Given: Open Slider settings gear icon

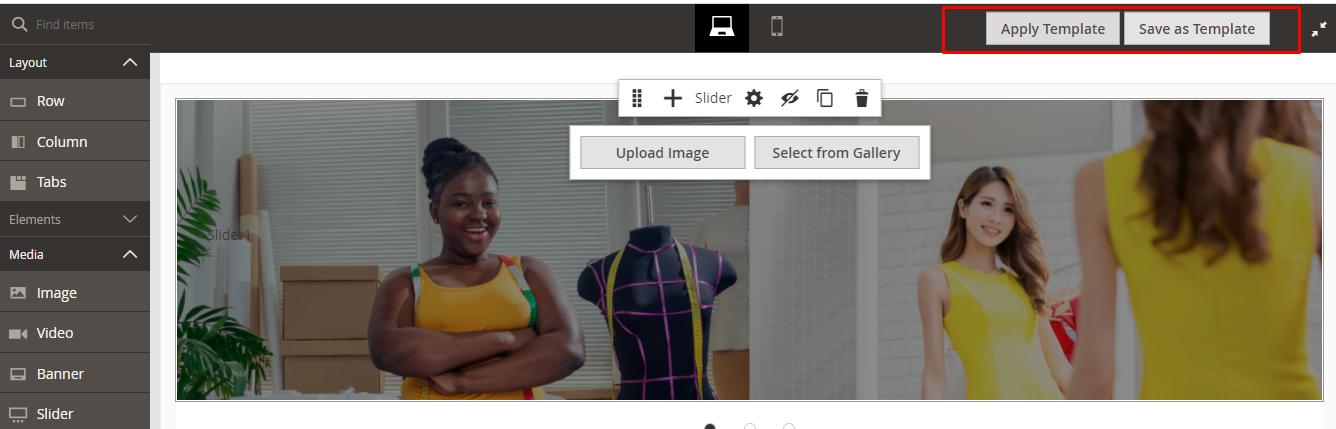Looking at the screenshot, I should coord(754,98).
